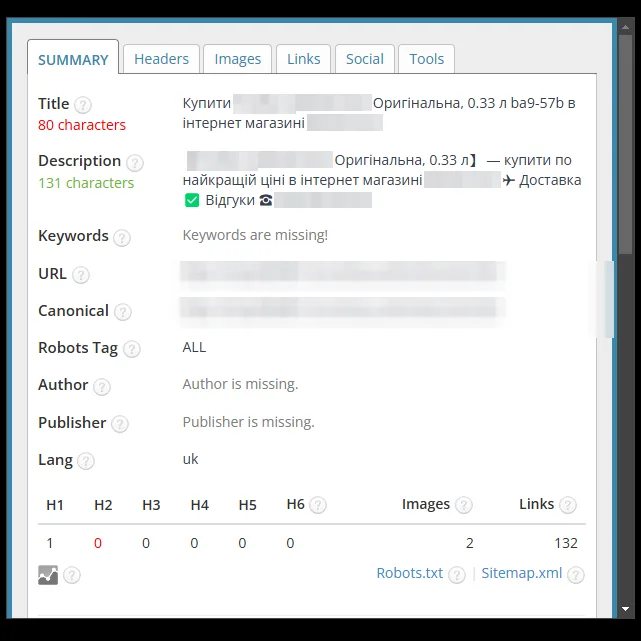Click the vertical scrollbar thumb
The height and width of the screenshot is (641, 641).
coord(625,145)
